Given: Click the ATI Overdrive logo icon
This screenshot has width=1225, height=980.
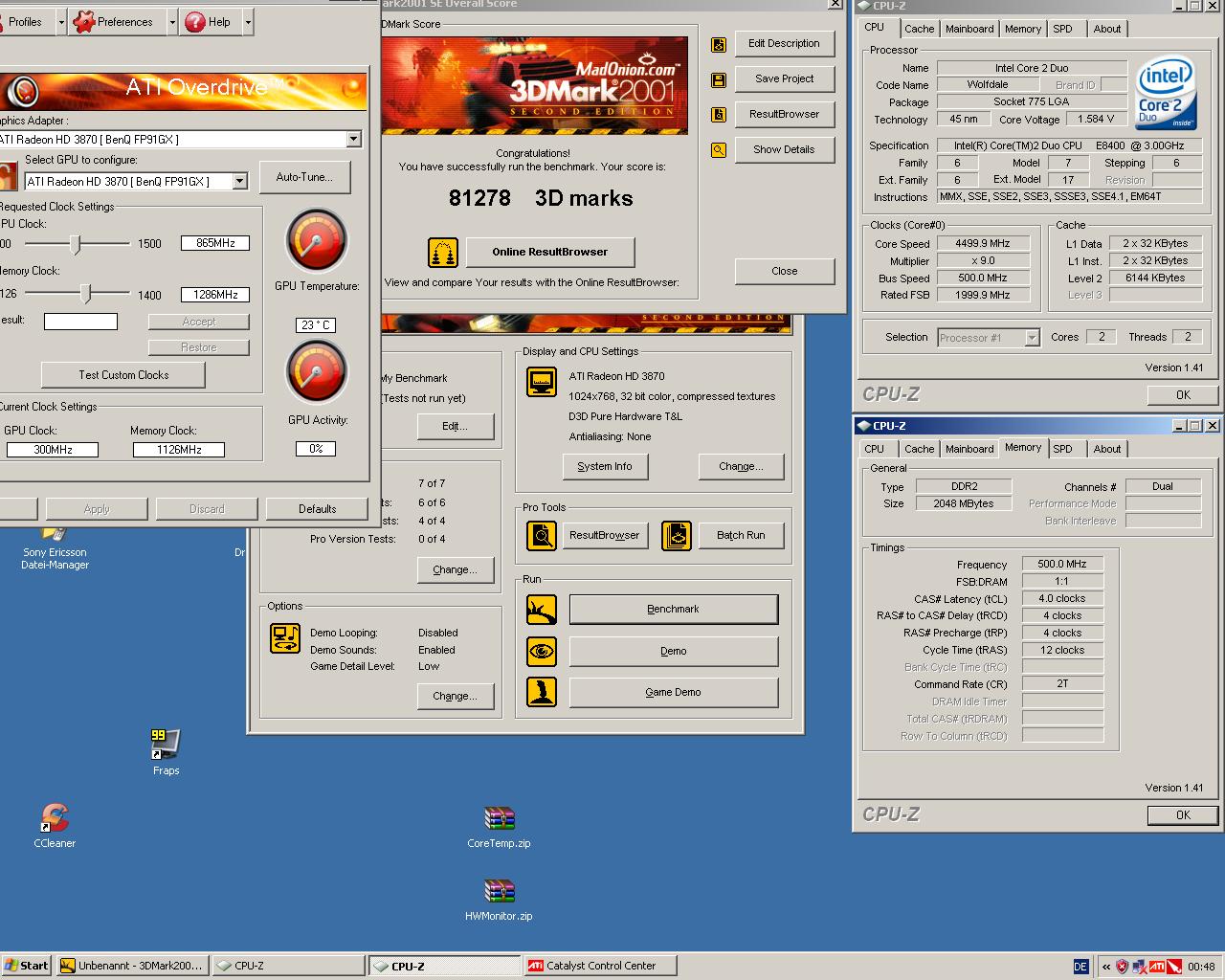Looking at the screenshot, I should pos(21,92).
